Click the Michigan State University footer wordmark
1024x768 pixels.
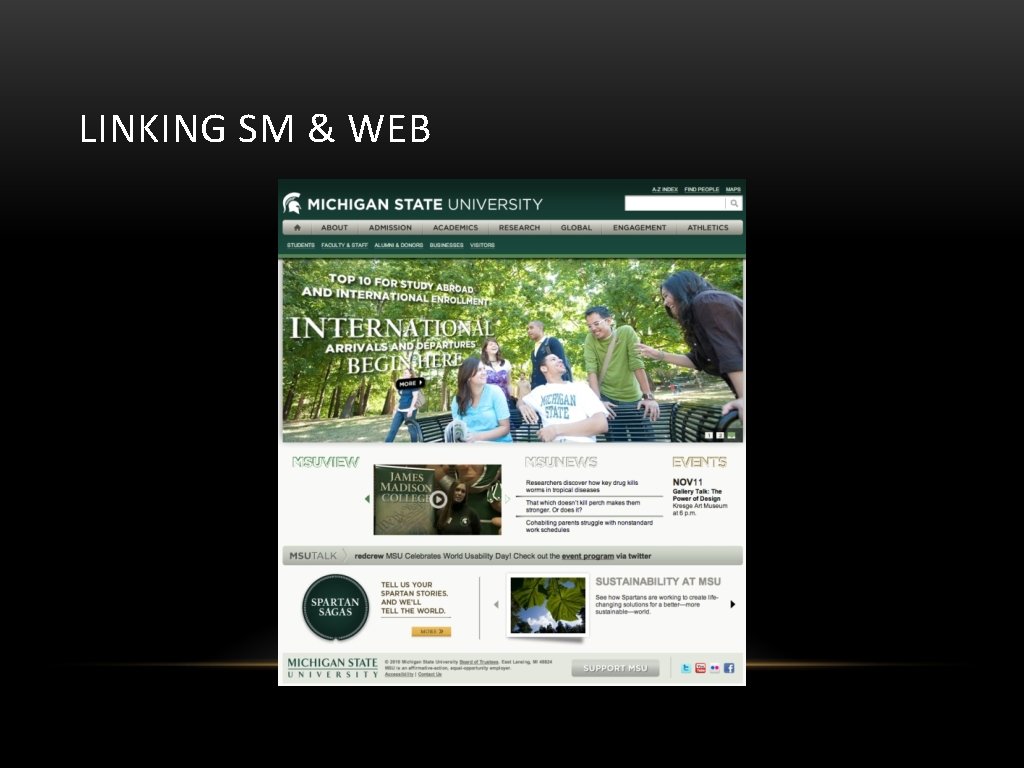click(332, 668)
